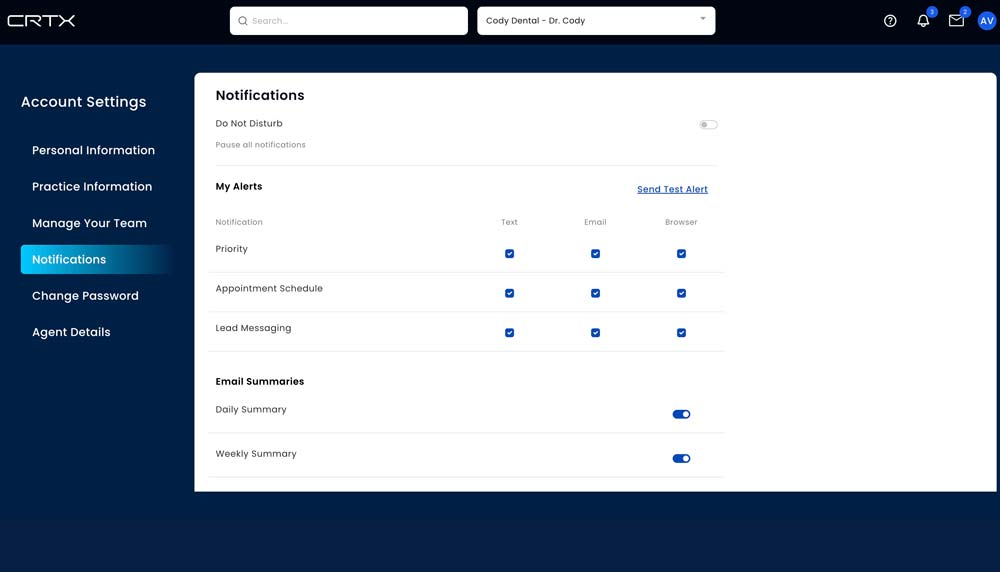Disable the Daily Summary toggle

click(x=681, y=414)
